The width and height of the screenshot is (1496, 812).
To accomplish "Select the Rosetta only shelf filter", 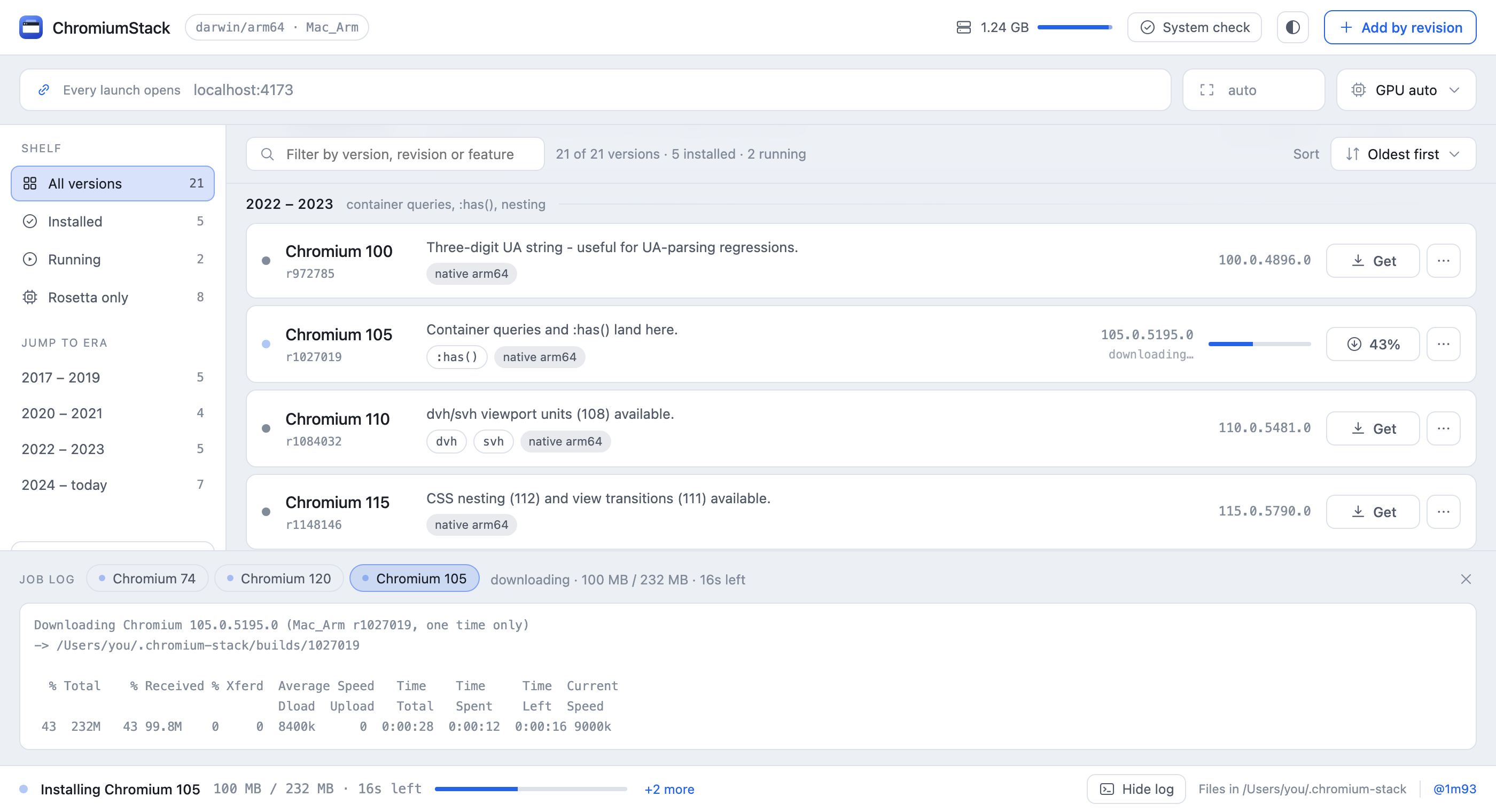I will coord(113,298).
